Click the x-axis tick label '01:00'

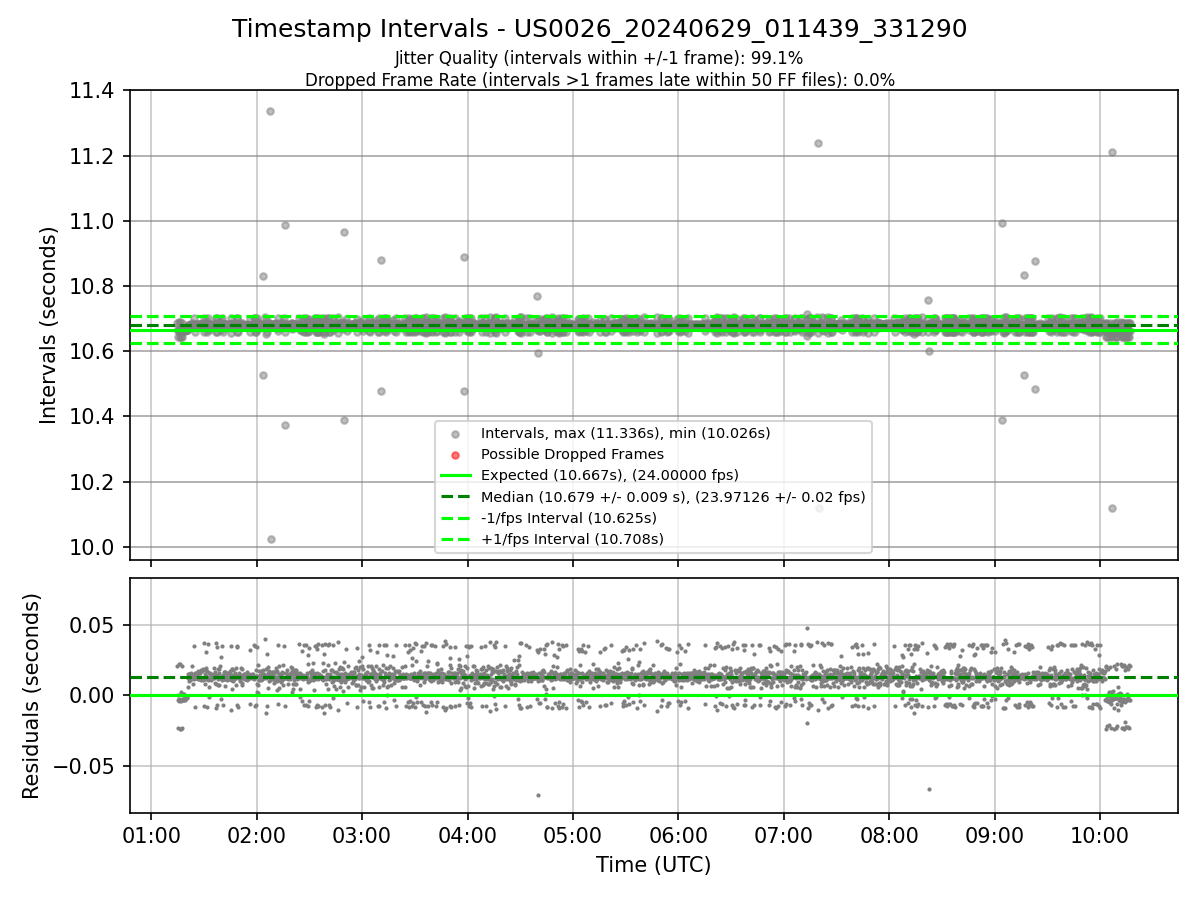pyautogui.click(x=151, y=836)
